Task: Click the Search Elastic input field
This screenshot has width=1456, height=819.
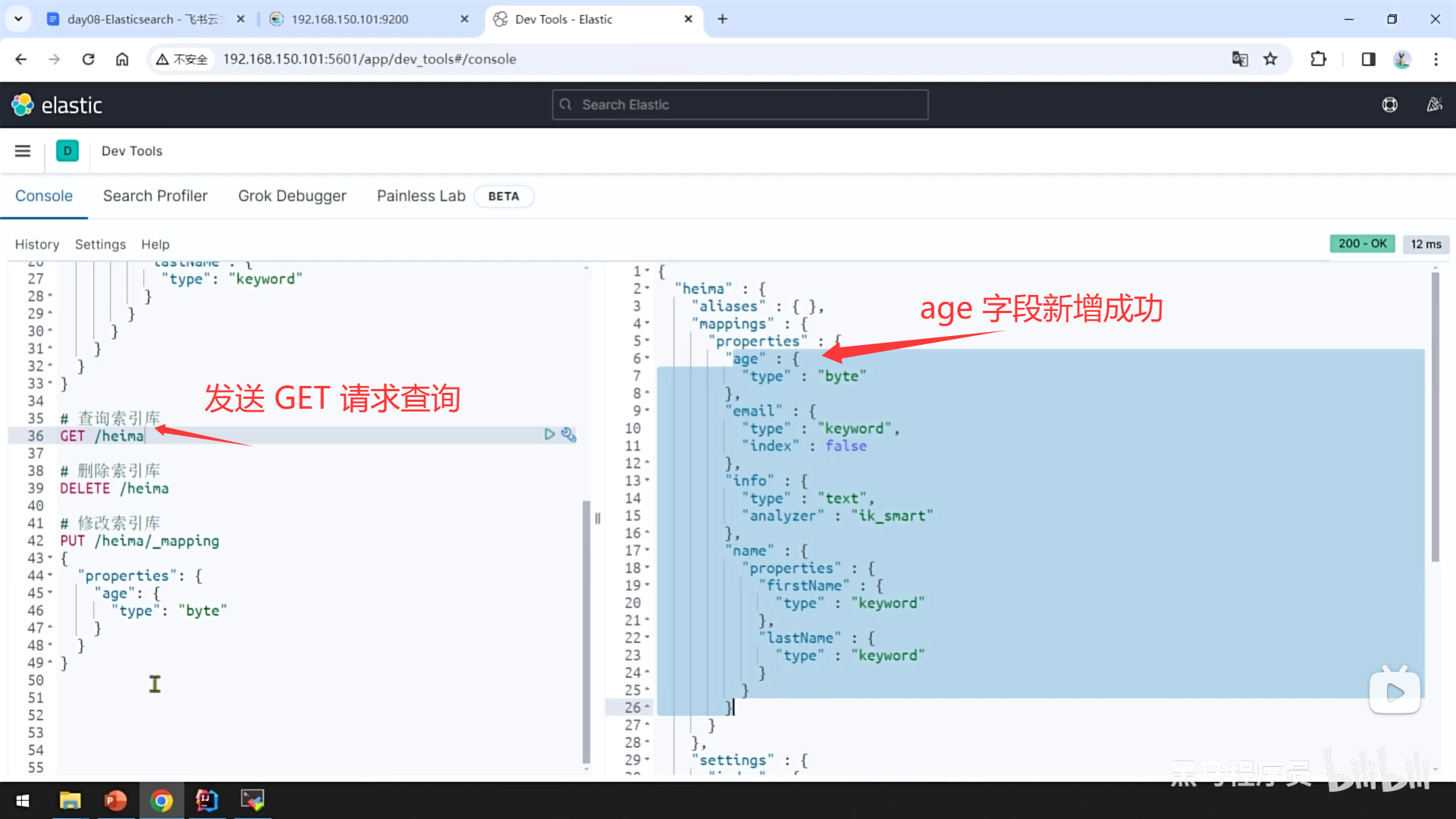Action: [740, 105]
